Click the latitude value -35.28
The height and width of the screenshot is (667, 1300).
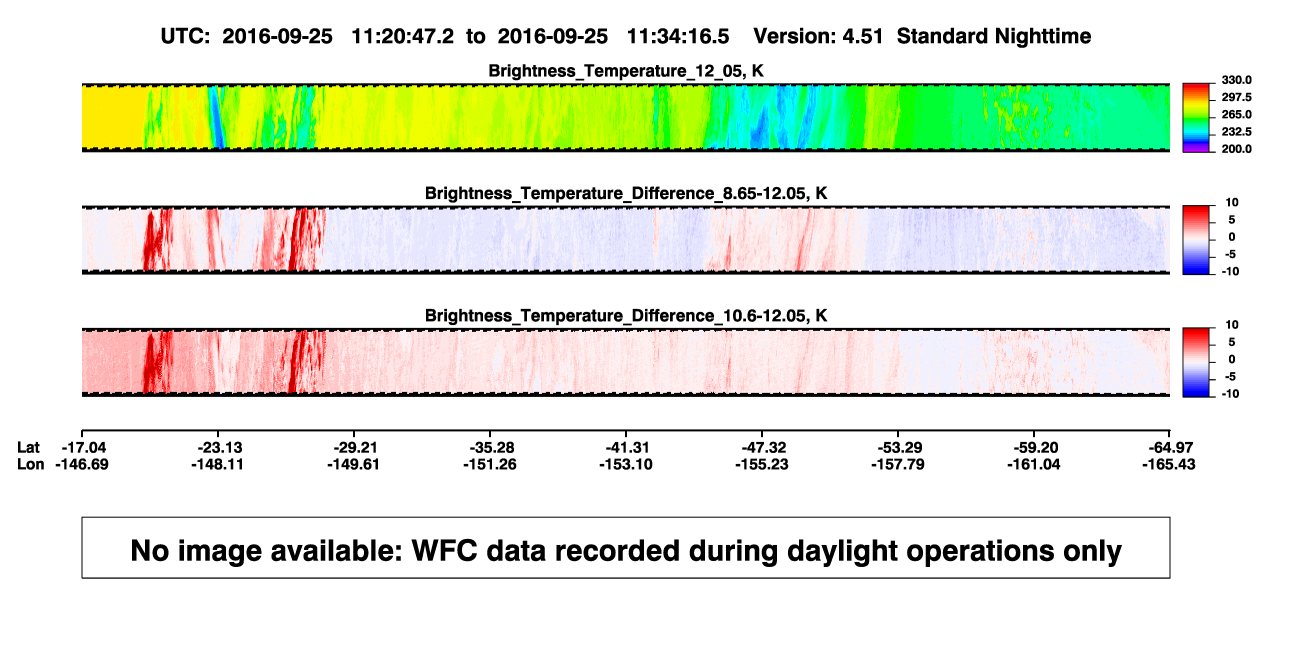tap(491, 447)
